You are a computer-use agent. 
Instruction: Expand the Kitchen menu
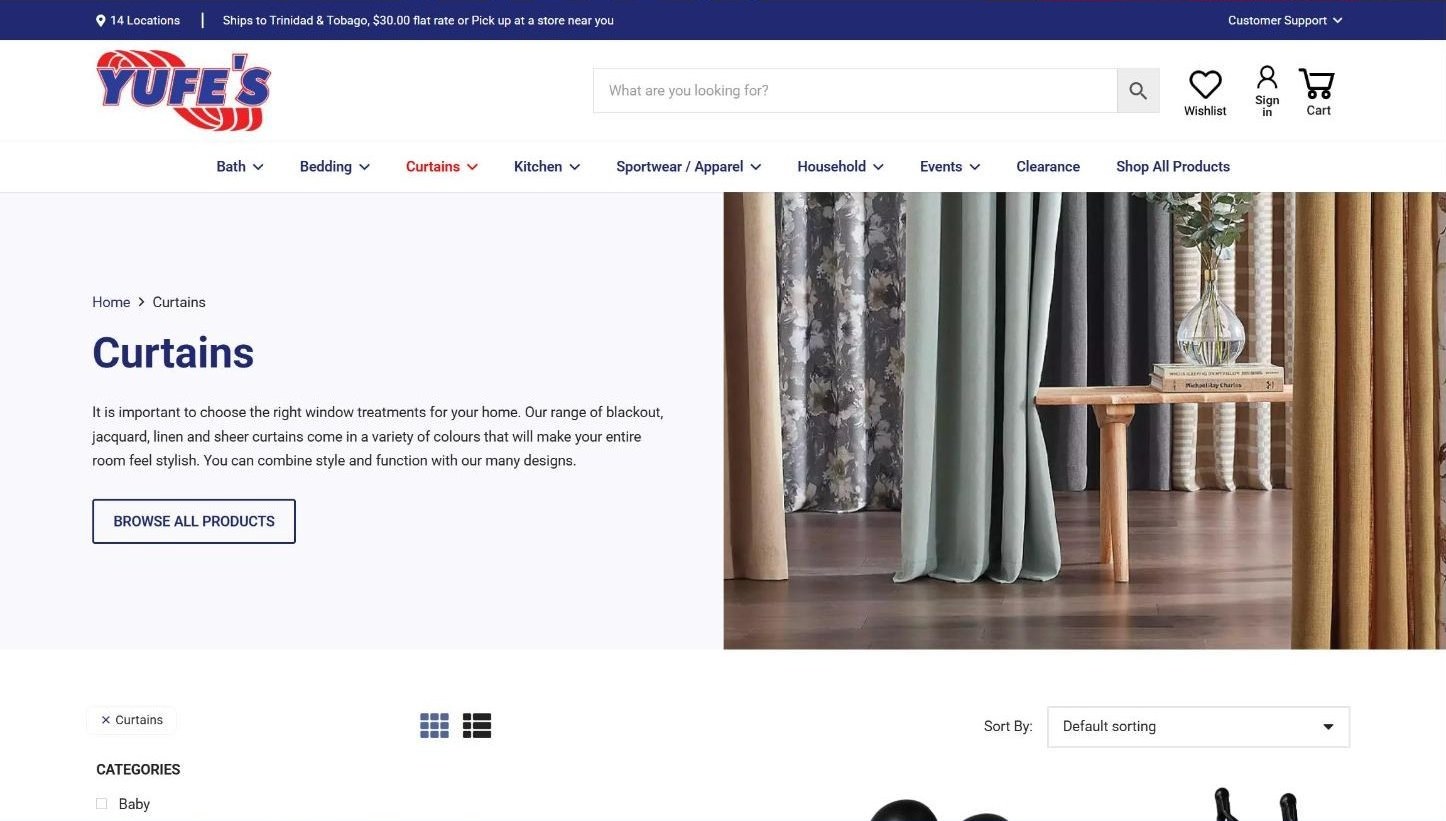pyautogui.click(x=547, y=167)
